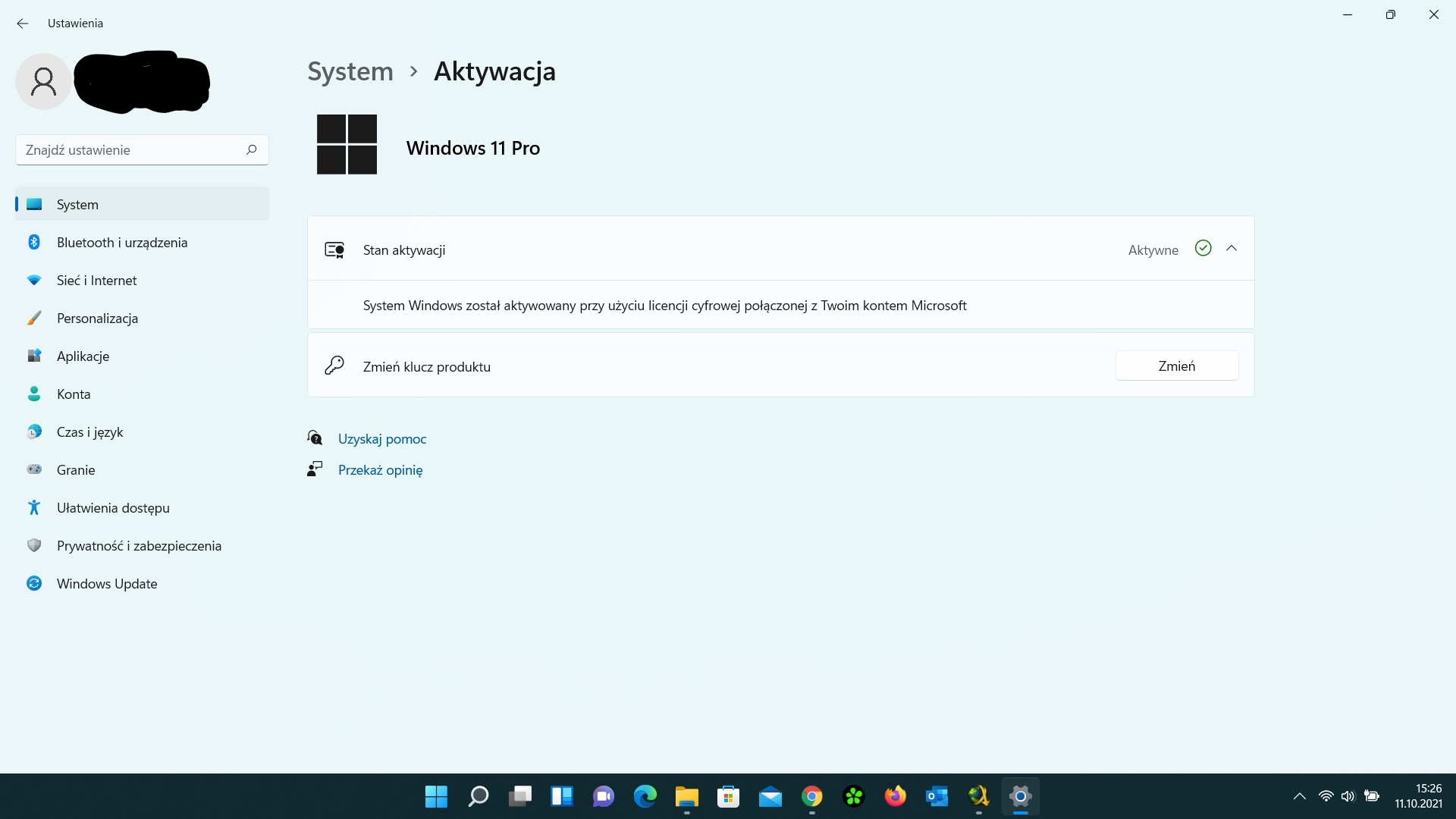Open taskbar Search
Screen dimensions: 1456x819
point(478,796)
